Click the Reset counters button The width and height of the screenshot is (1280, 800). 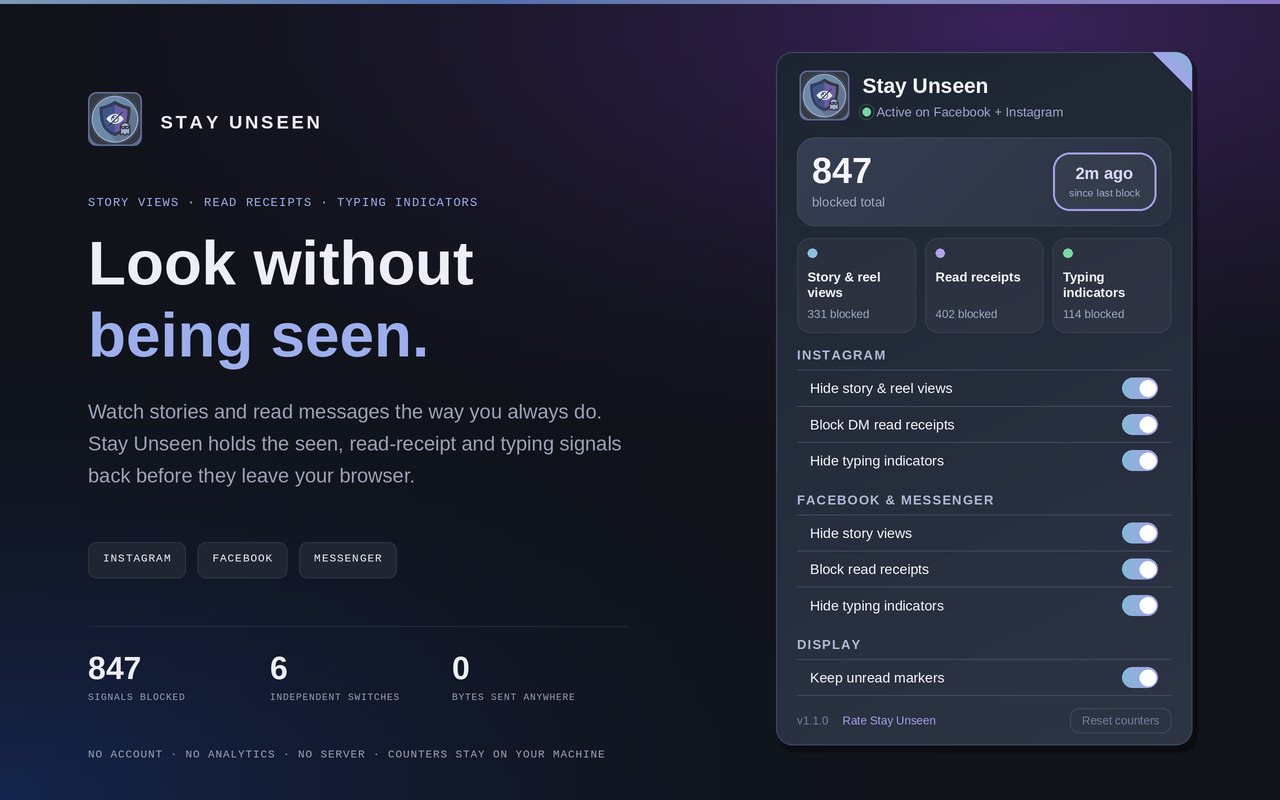1120,720
